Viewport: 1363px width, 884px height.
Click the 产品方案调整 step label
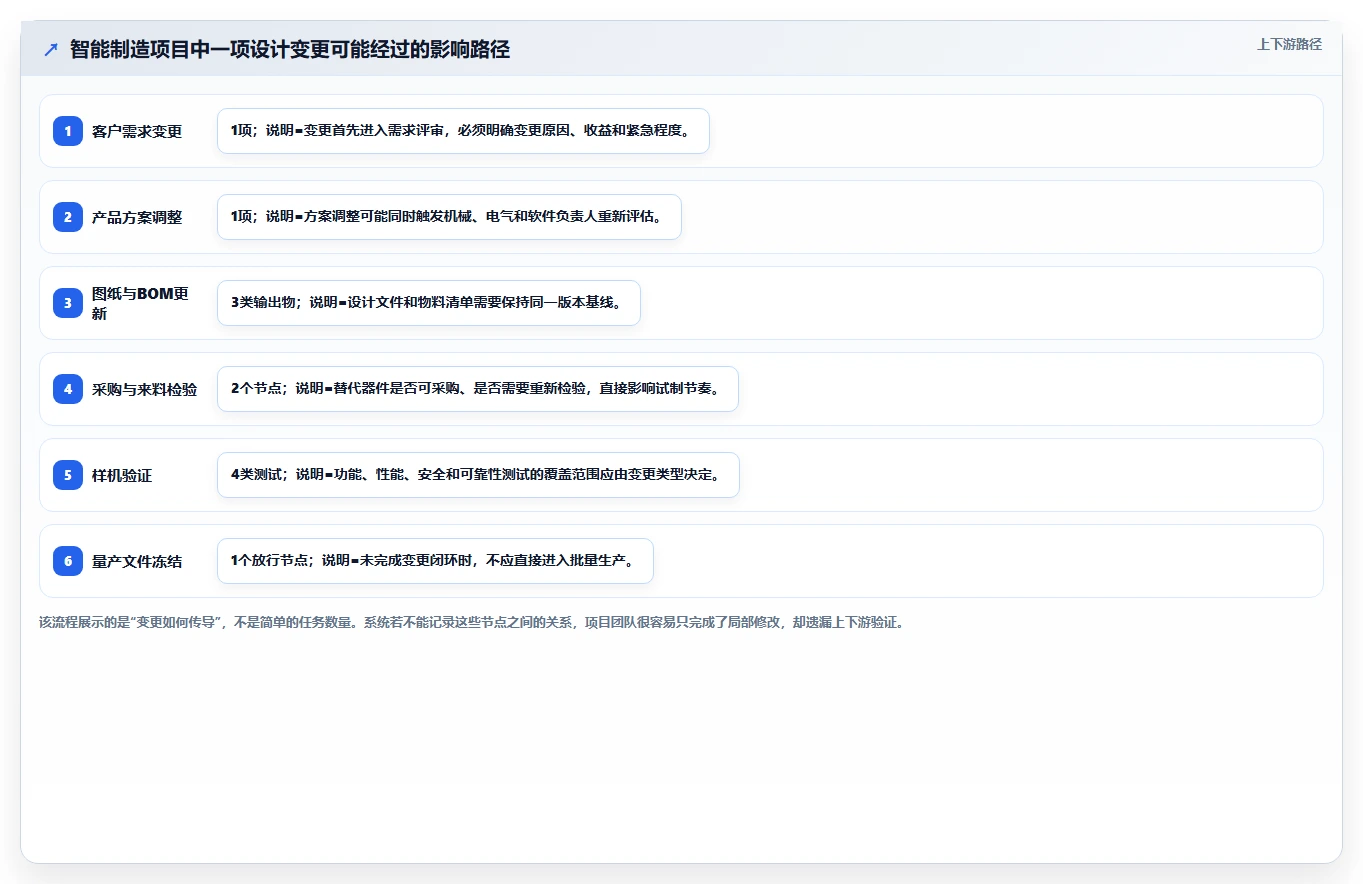pos(137,217)
